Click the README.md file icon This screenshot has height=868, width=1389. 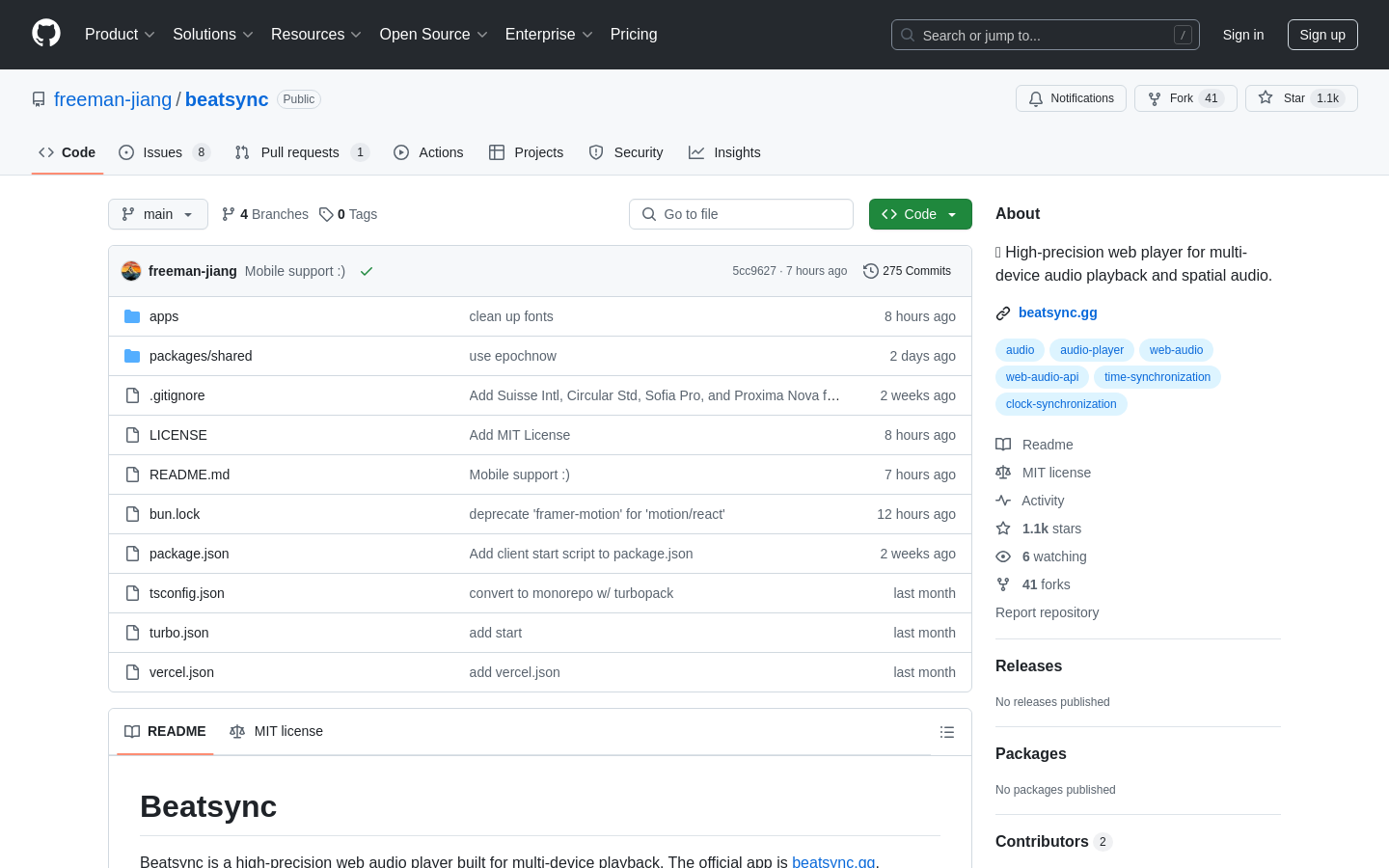pyautogui.click(x=132, y=475)
